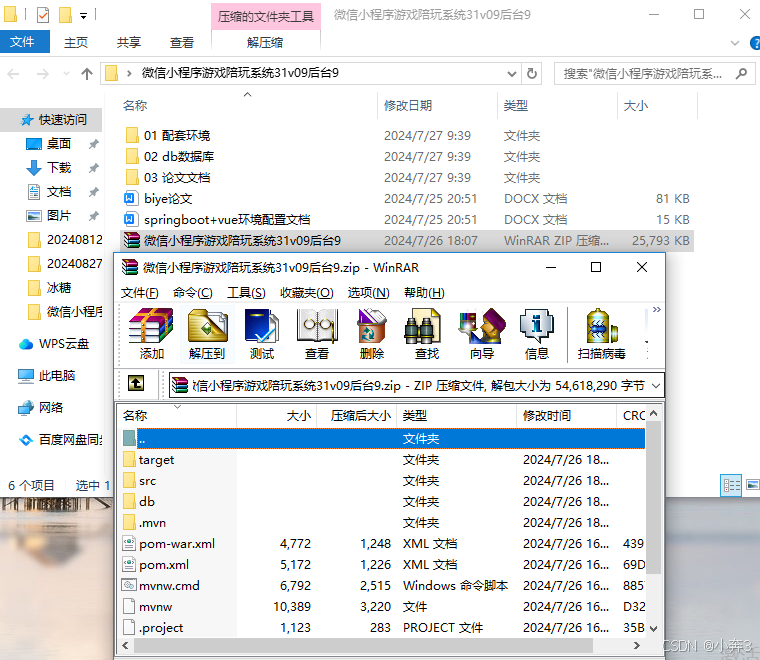This screenshot has height=660, width=760.
Task: Click the Explorer refresh button
Action: [532, 74]
